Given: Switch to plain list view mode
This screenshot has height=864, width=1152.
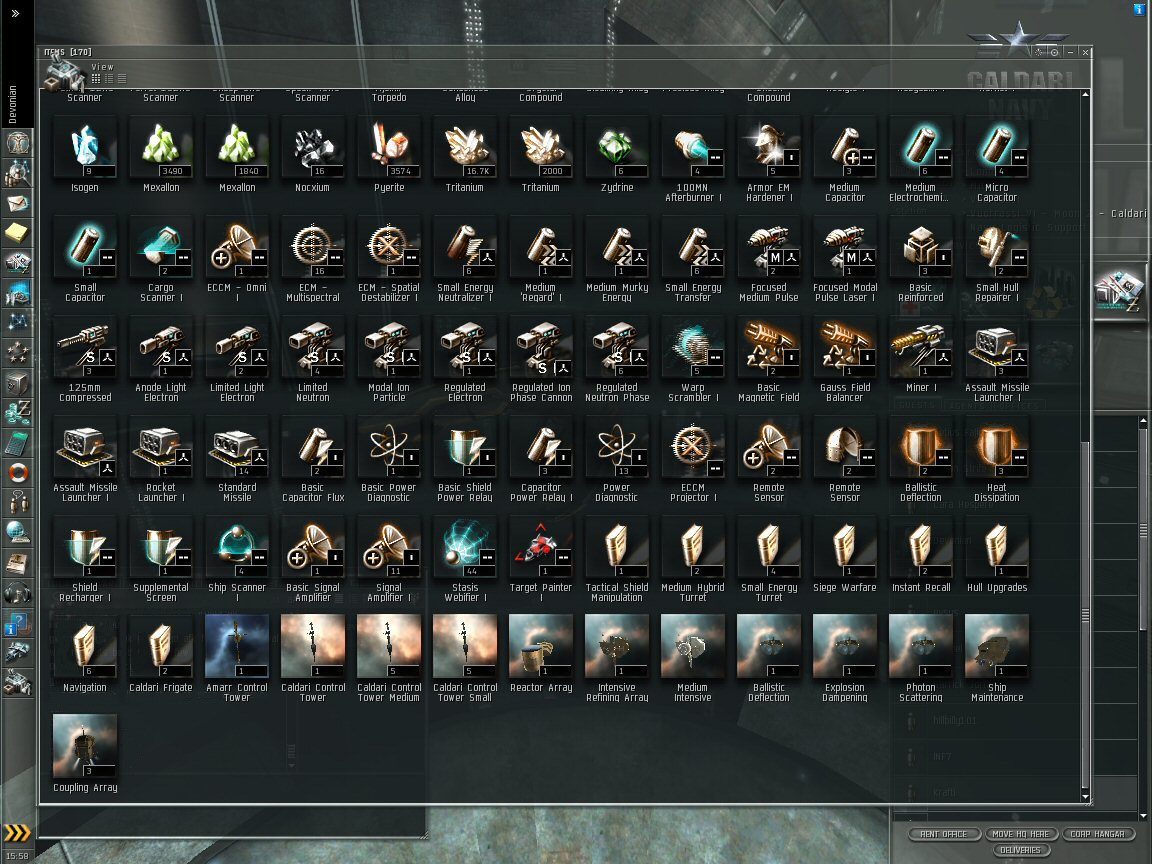Looking at the screenshot, I should [x=122, y=79].
